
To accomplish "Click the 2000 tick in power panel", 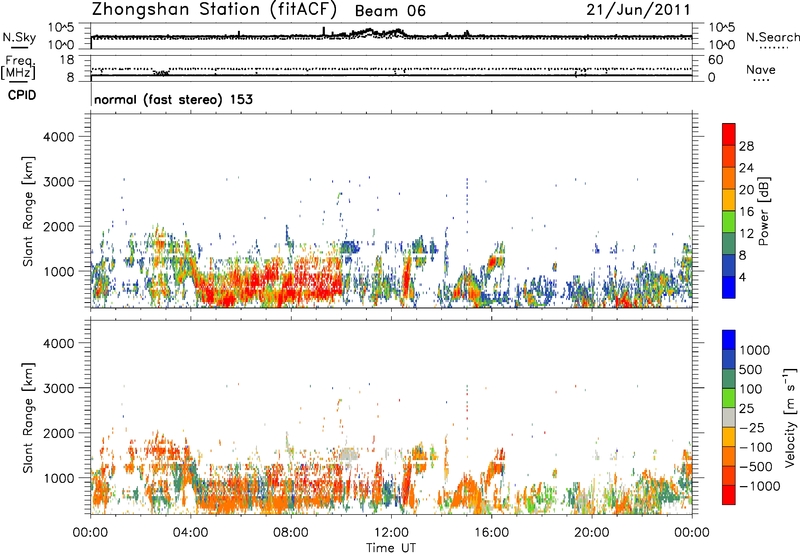I will pyautogui.click(x=59, y=226).
